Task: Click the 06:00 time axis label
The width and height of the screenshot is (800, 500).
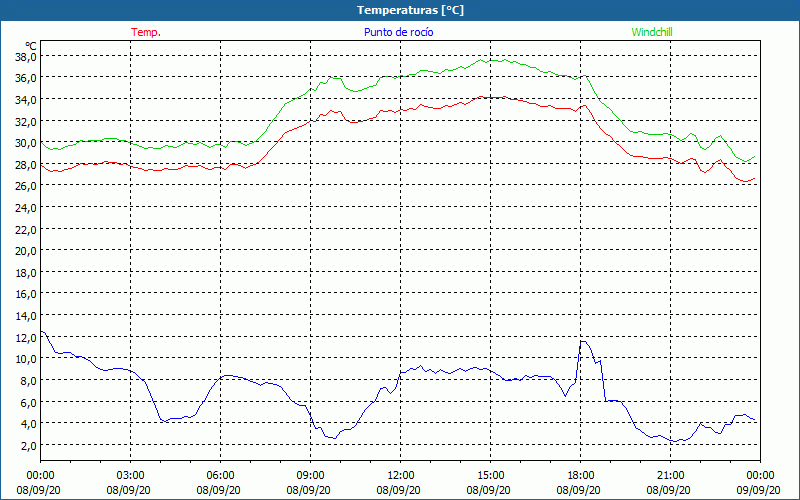Action: click(x=220, y=476)
